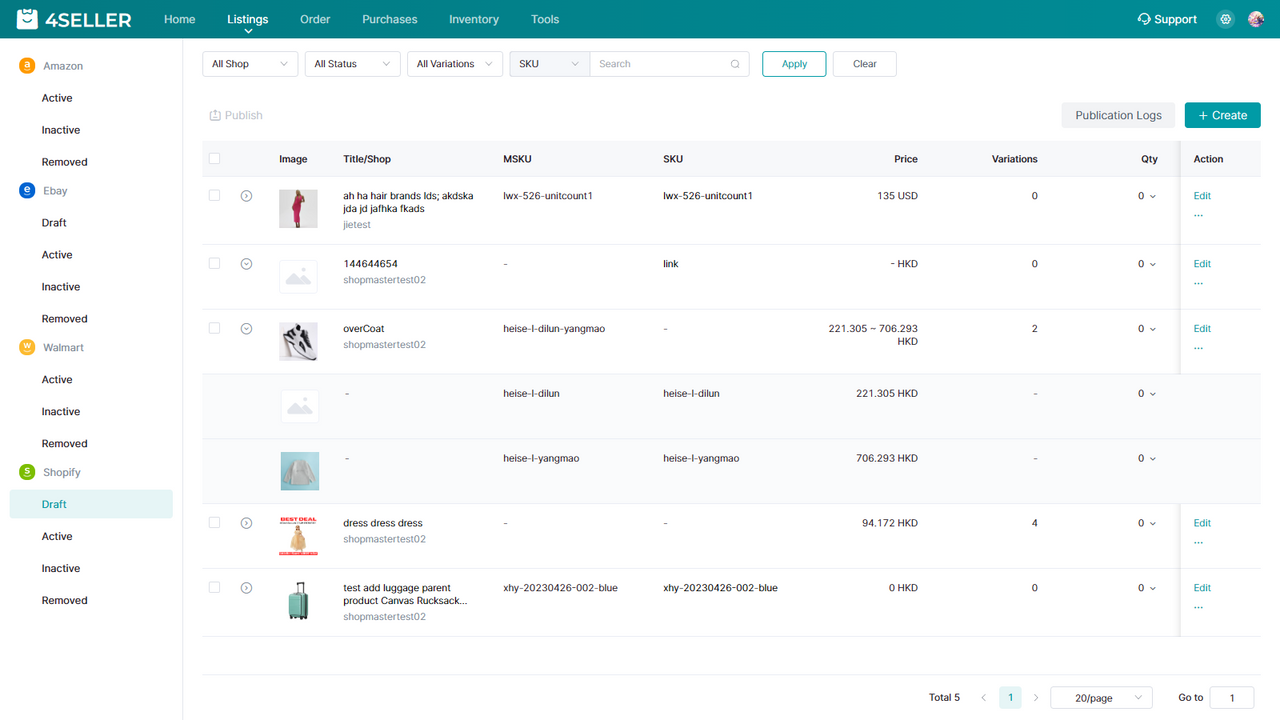This screenshot has width=1280, height=720.
Task: Open the All Status filter dropdown
Action: tap(352, 63)
